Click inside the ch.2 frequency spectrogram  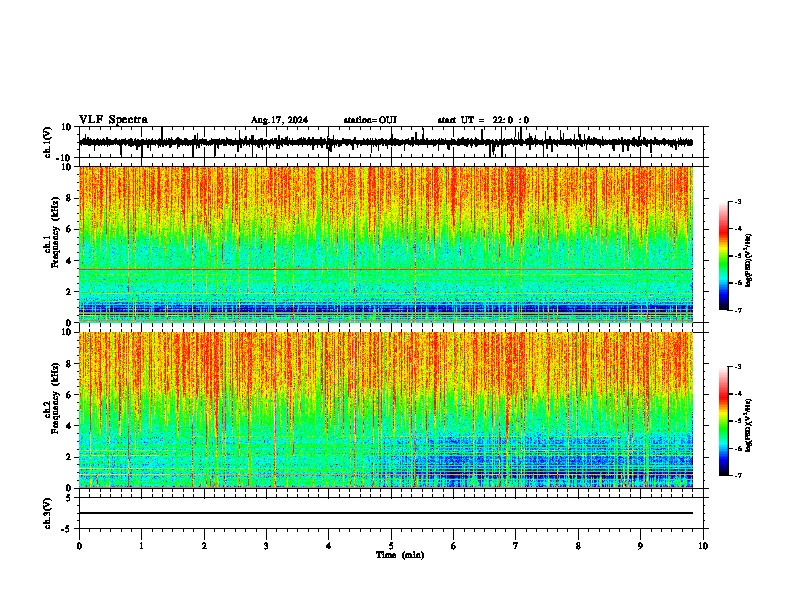point(386,410)
